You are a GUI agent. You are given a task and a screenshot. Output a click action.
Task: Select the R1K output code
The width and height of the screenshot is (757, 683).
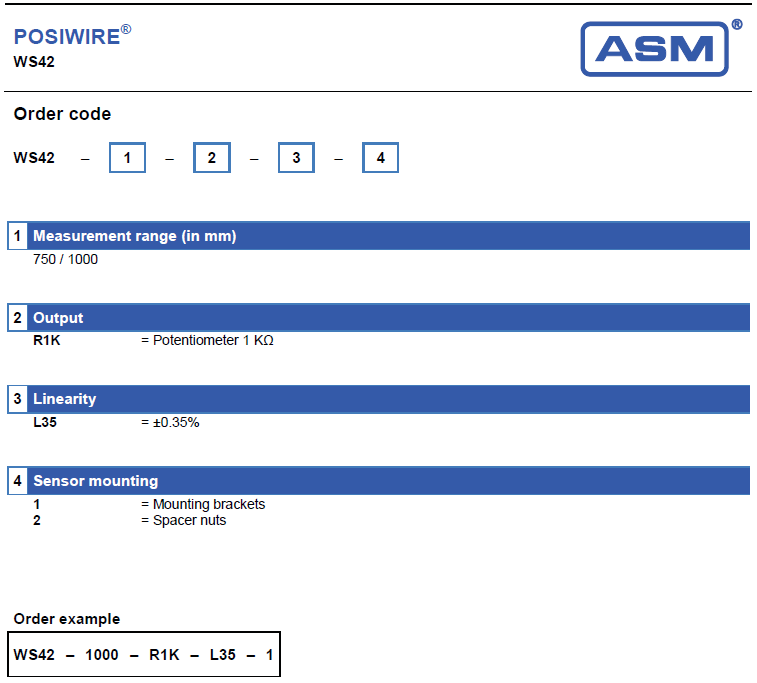(47, 340)
